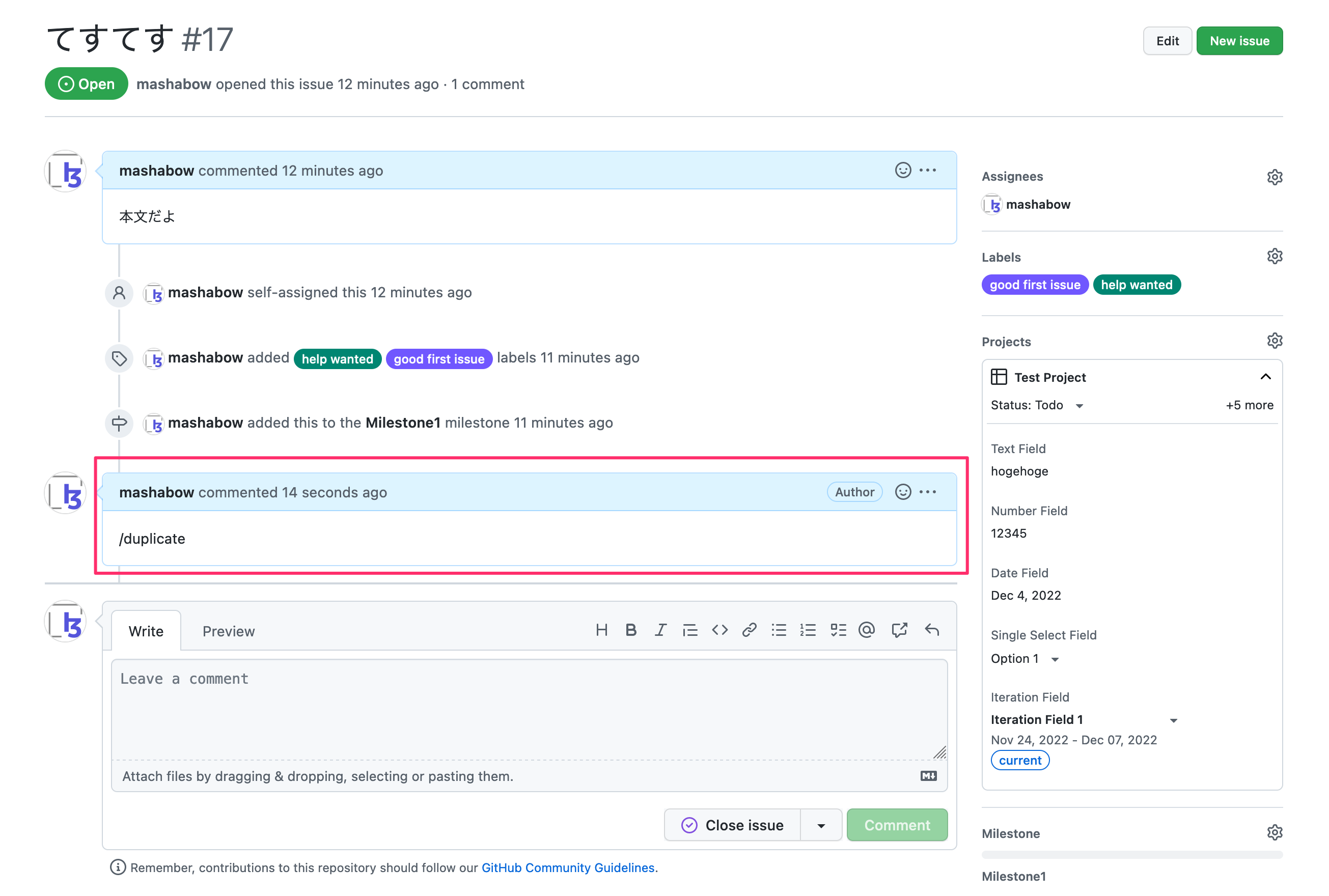Insert a link using the toolbar icon
This screenshot has height=896, width=1329.
(749, 630)
